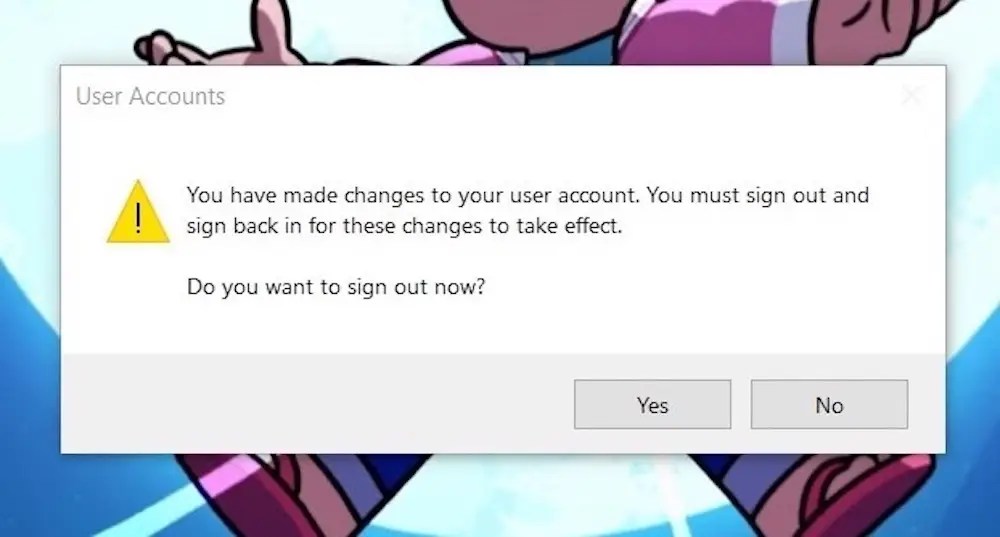1000x537 pixels.
Task: Click the User Accounts title text
Action: pyautogui.click(x=151, y=96)
